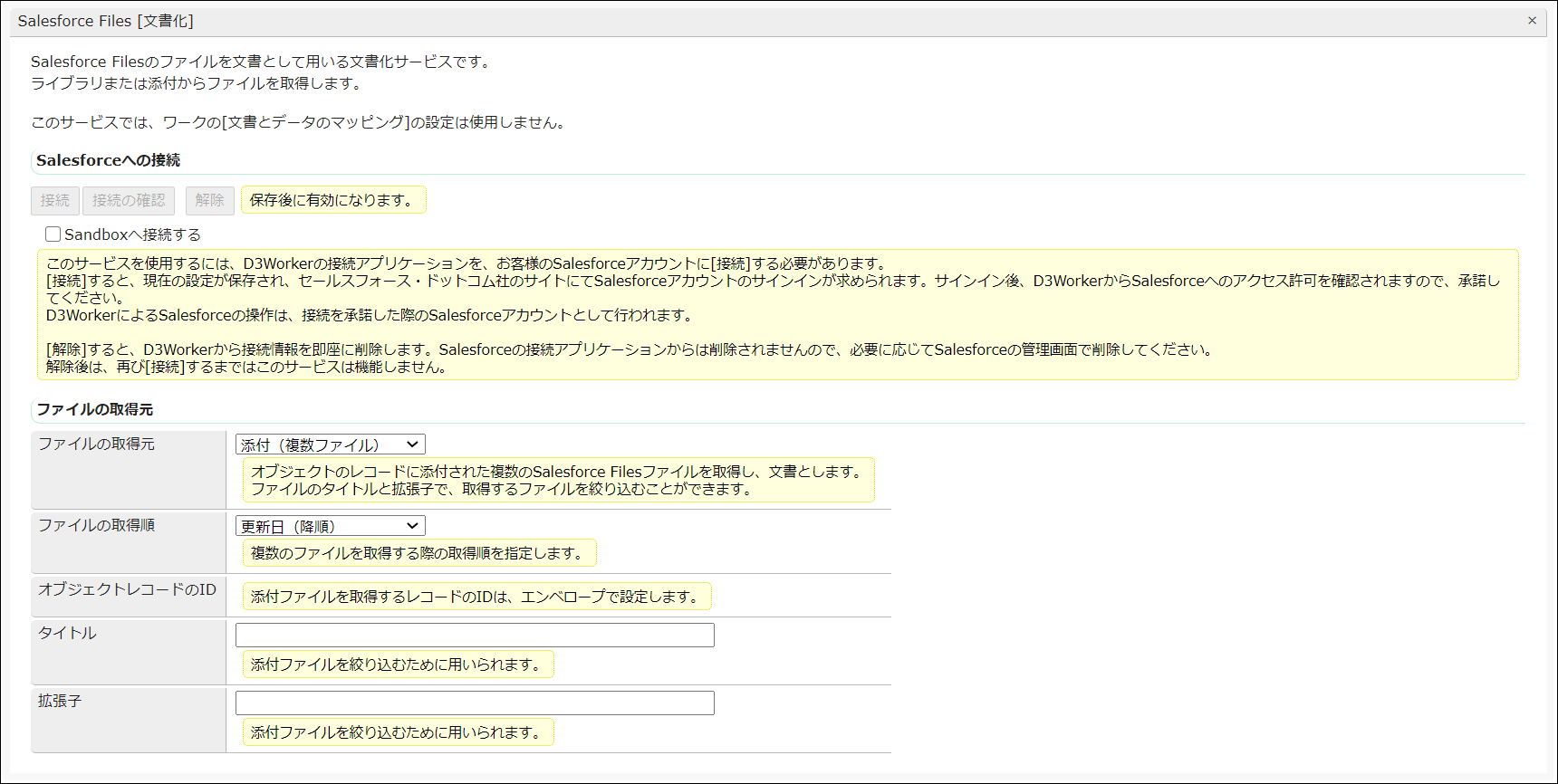
Task: Click the 取得順を指定します hint box
Action: (x=418, y=553)
